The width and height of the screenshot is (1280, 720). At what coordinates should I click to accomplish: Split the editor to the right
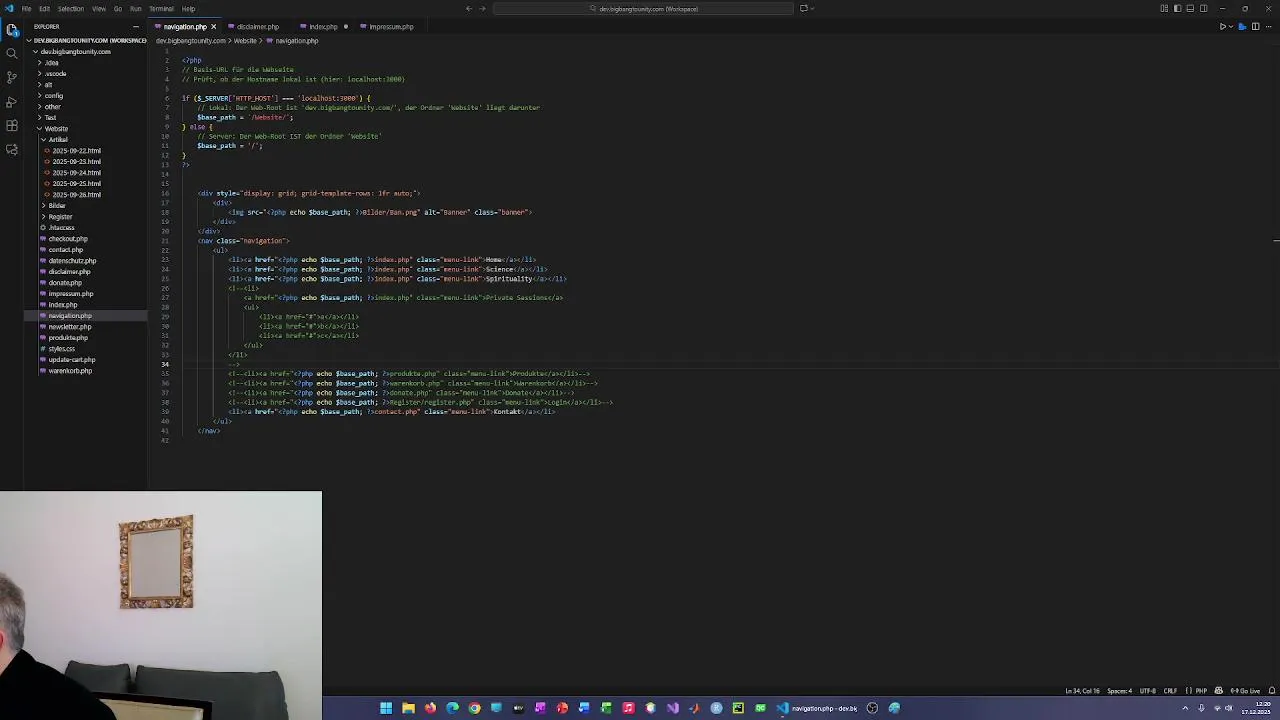[1256, 27]
